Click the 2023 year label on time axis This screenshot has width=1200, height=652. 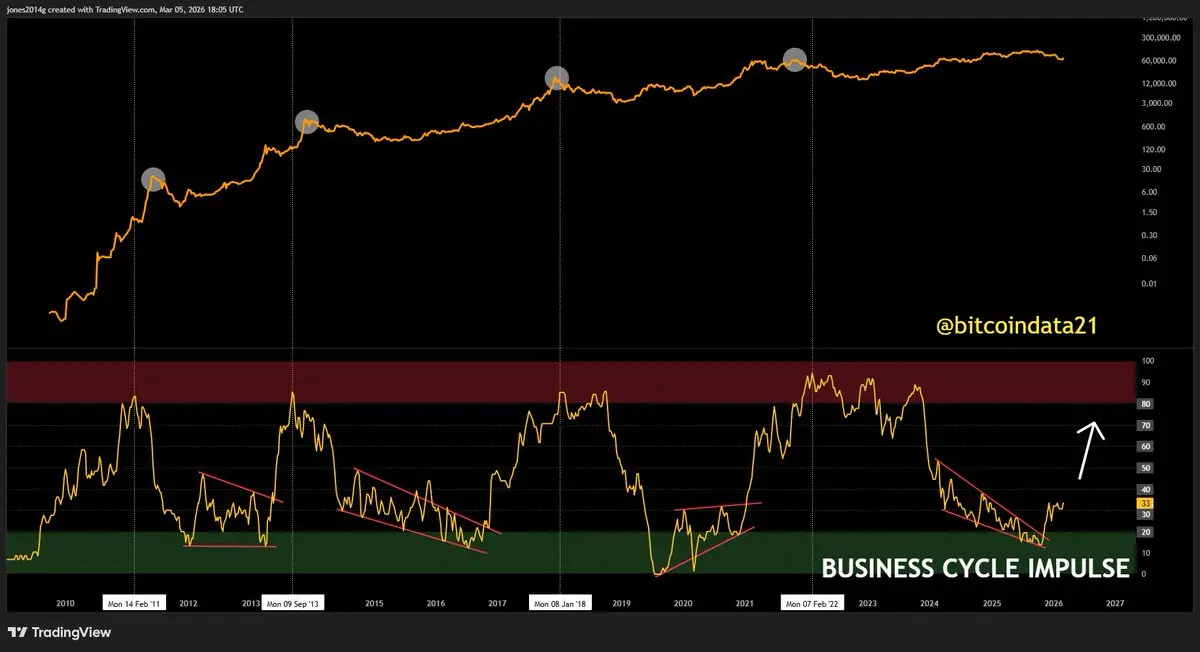pos(868,603)
